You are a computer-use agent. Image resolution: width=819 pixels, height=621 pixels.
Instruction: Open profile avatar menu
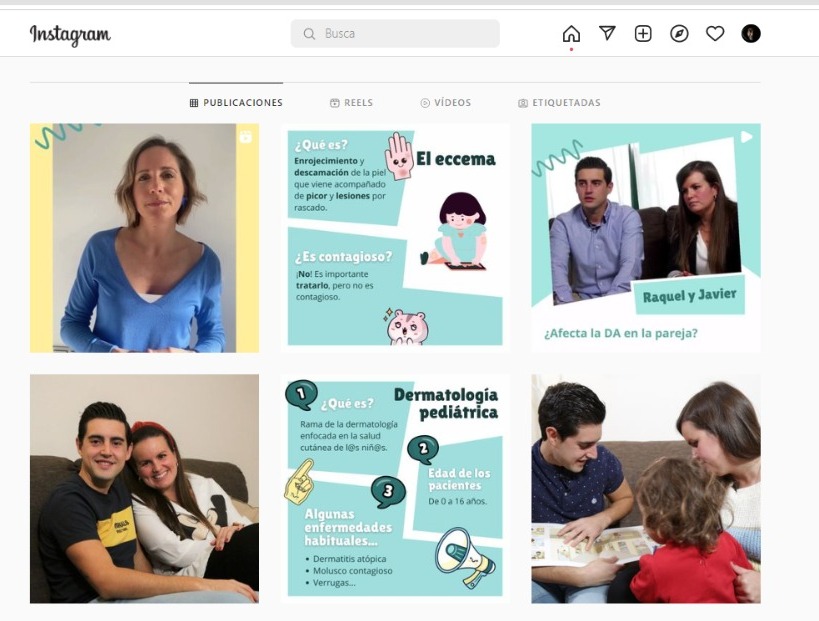click(751, 33)
